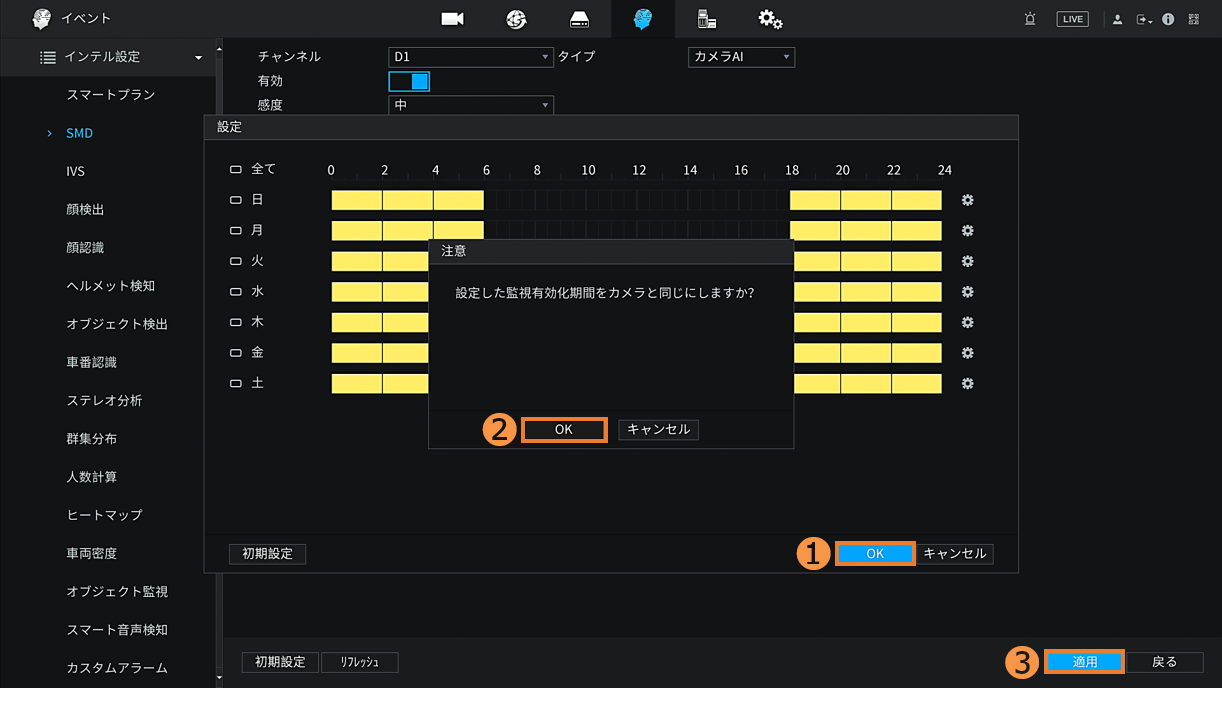1222x712 pixels.
Task: Click the gear icon for Sunday (日) row
Action: 967,200
